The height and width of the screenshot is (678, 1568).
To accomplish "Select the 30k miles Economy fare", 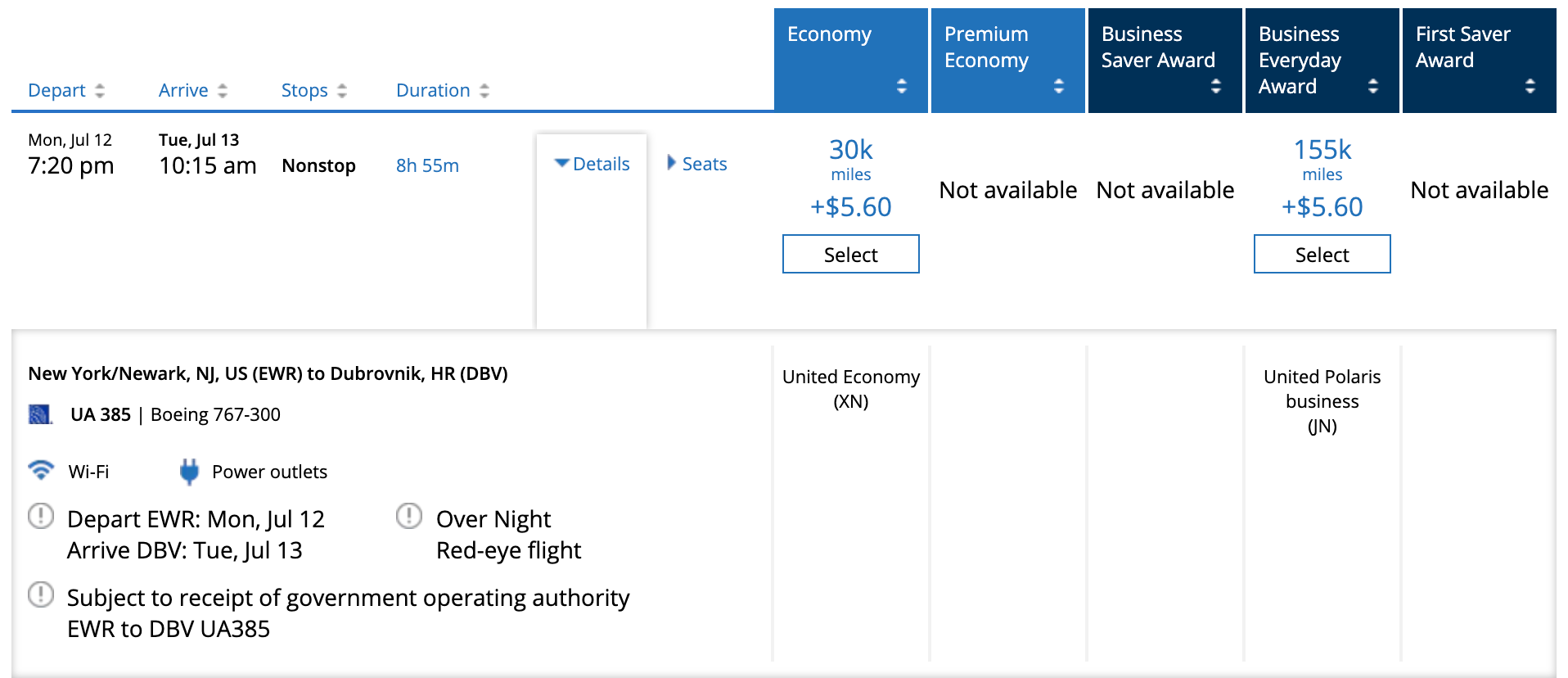I will (x=851, y=255).
